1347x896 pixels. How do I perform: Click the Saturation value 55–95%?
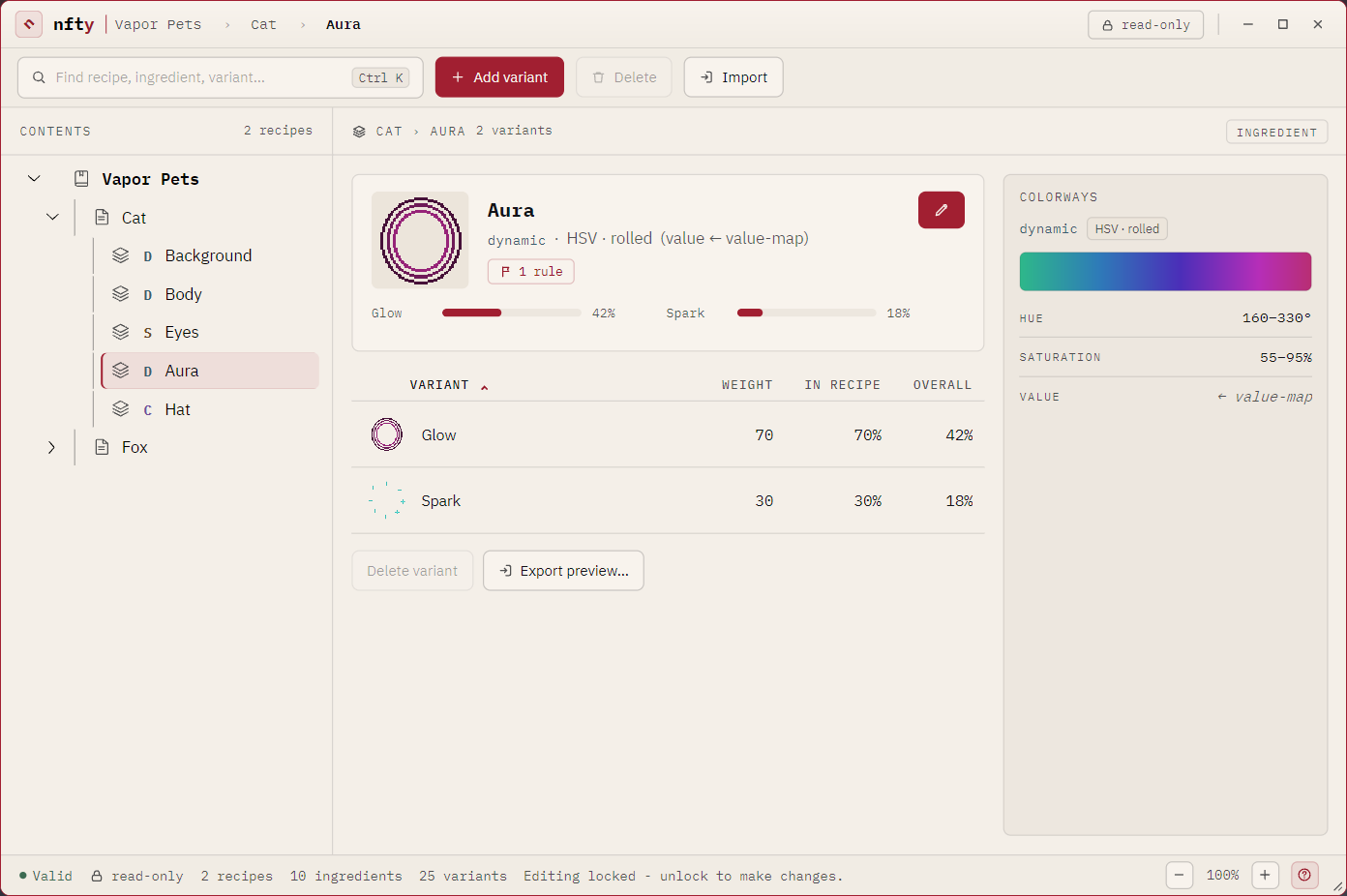click(x=1286, y=358)
